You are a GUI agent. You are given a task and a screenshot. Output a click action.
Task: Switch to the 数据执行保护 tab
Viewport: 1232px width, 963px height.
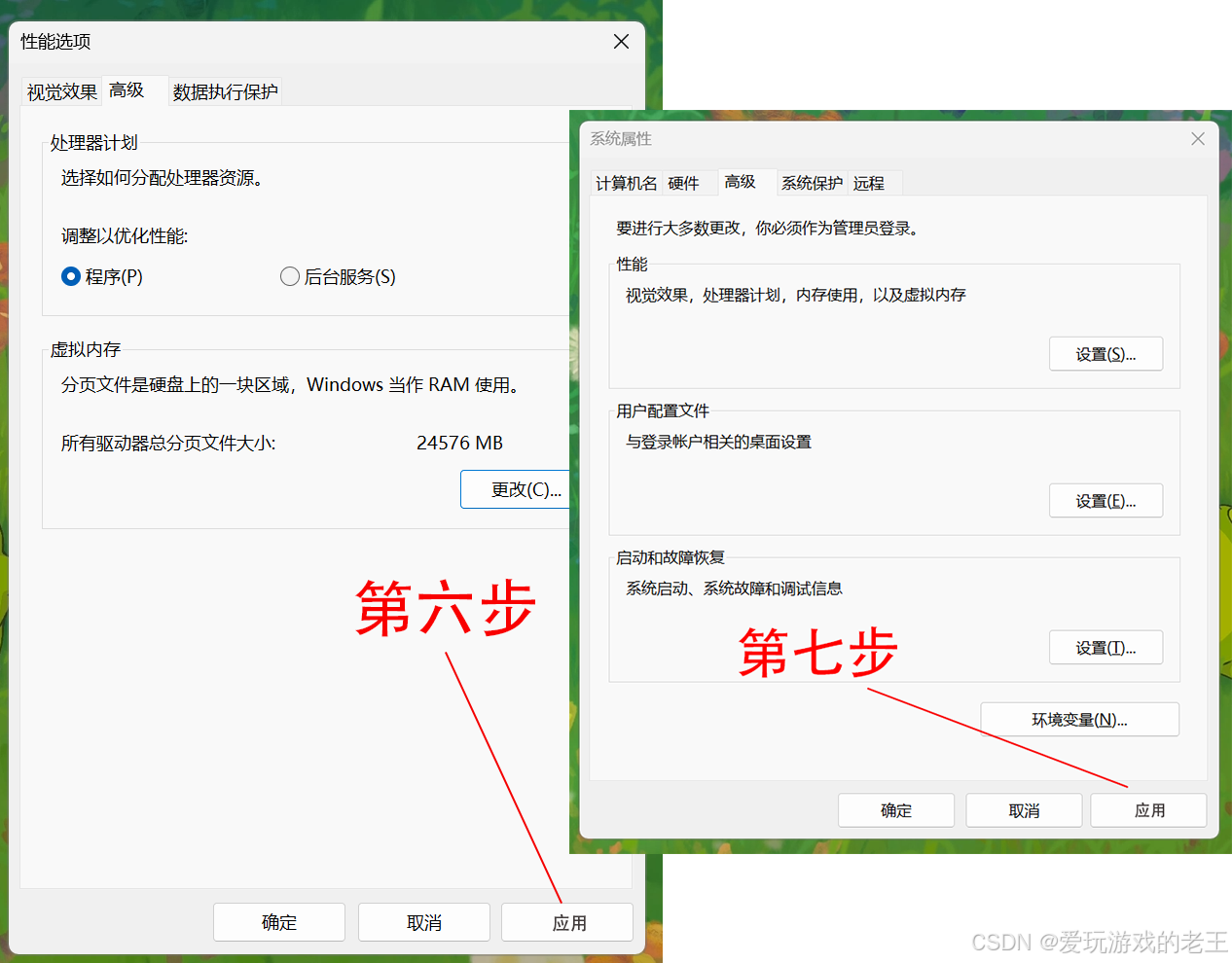point(224,90)
